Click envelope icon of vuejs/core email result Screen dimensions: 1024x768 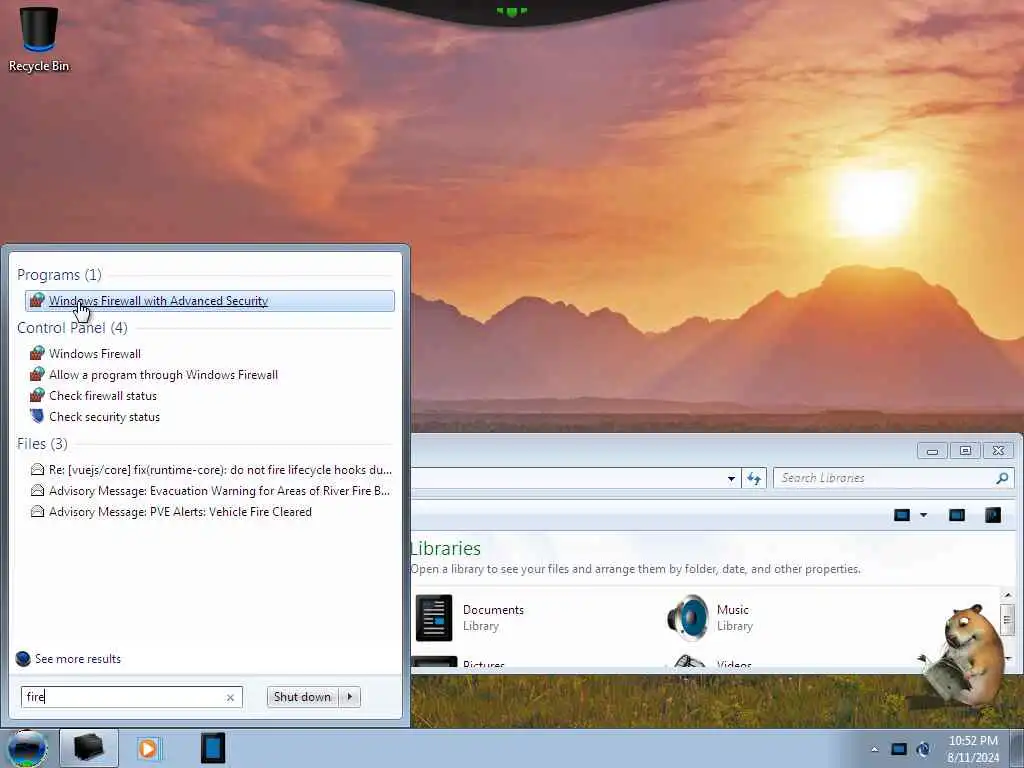click(x=37, y=470)
